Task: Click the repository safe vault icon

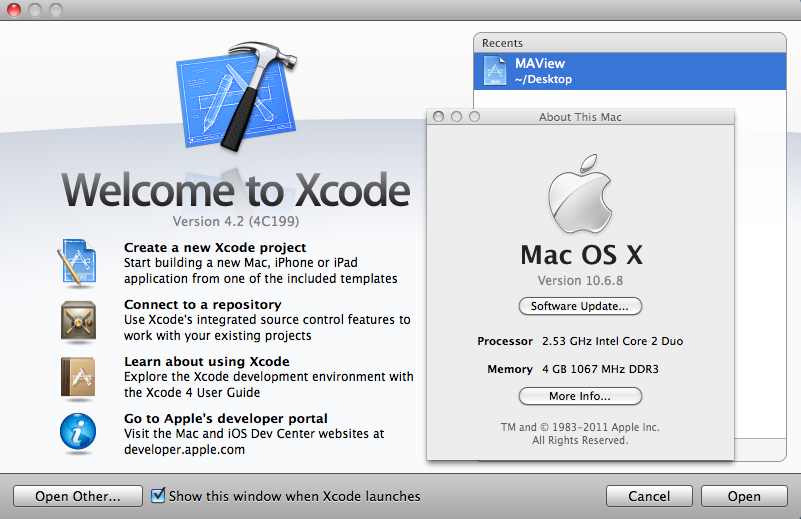Action: point(78,321)
